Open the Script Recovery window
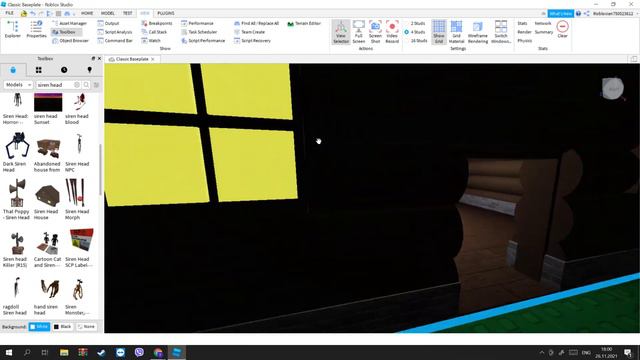Screen dimensions: 640x360 pyautogui.click(x=252, y=41)
